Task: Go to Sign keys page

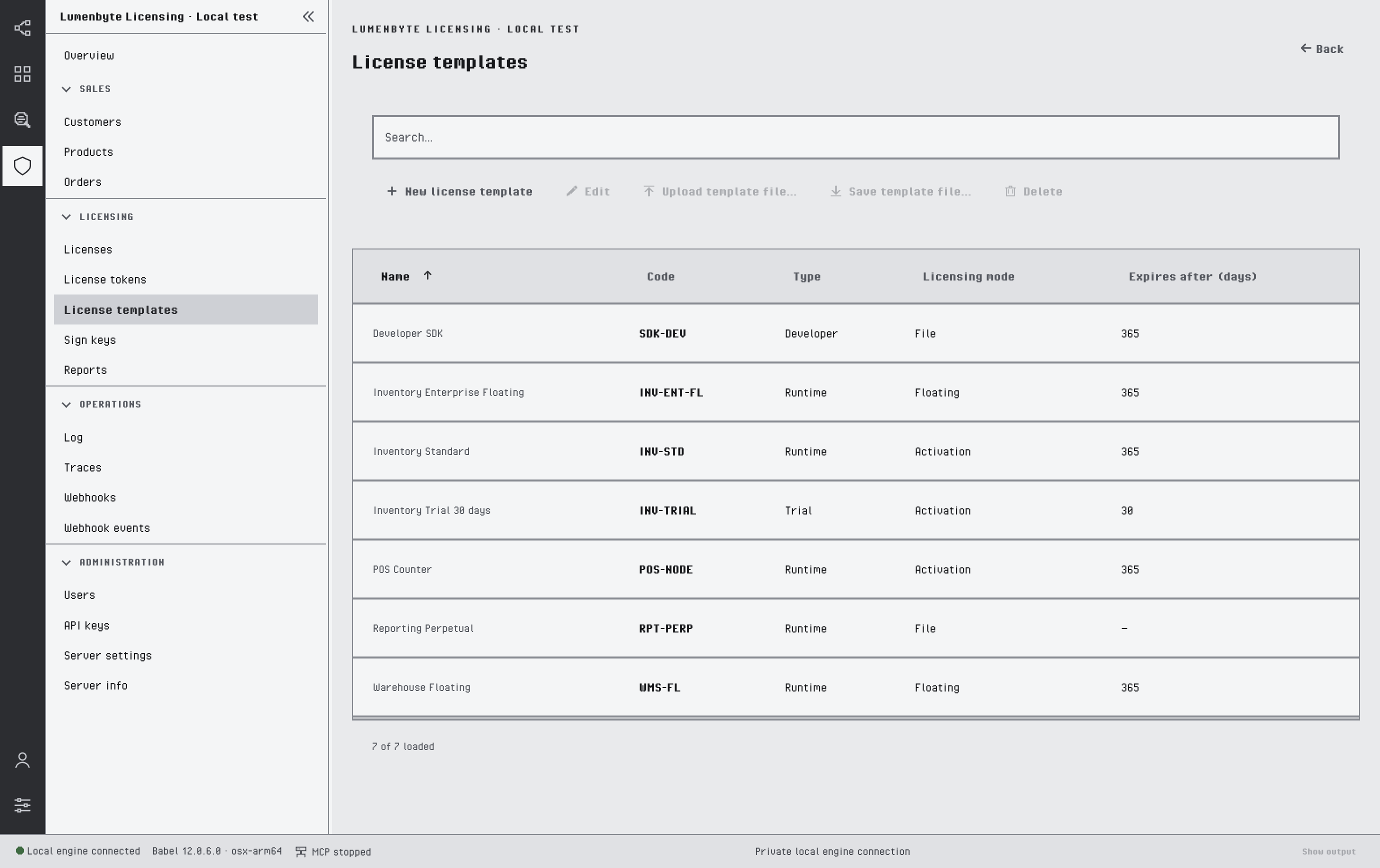Action: pos(185,340)
